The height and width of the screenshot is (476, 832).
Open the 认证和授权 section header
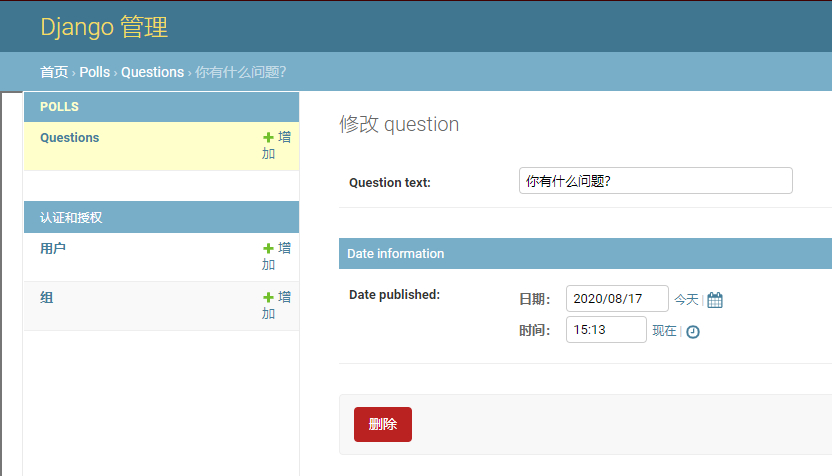click(x=71, y=218)
